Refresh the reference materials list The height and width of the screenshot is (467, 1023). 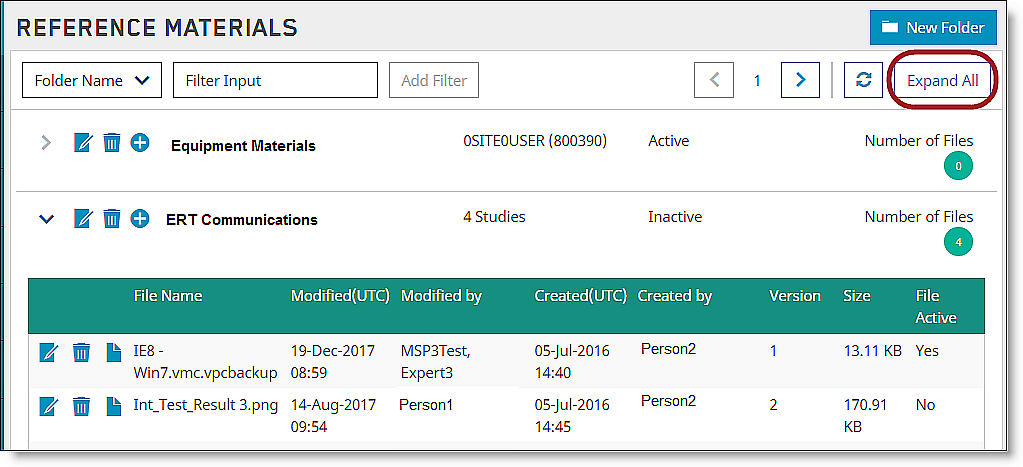click(x=863, y=80)
